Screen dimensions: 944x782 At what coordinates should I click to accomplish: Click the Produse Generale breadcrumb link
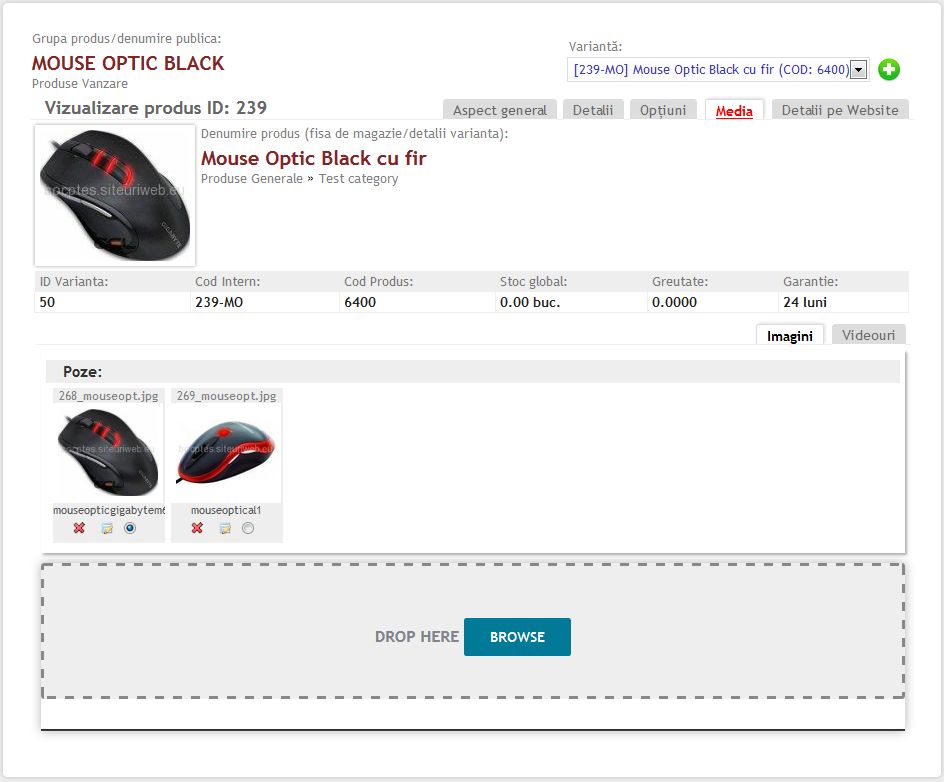click(252, 179)
